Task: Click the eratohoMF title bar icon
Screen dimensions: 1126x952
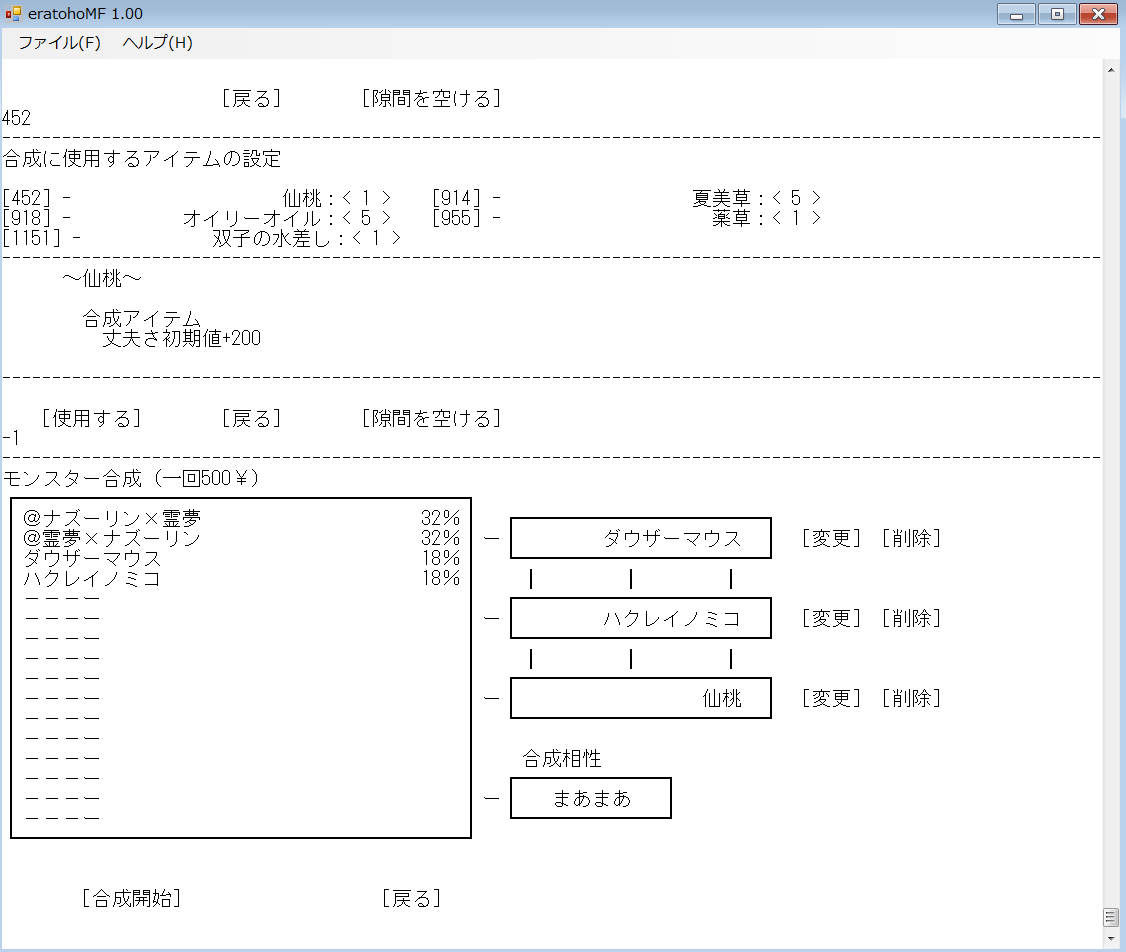Action: [12, 13]
